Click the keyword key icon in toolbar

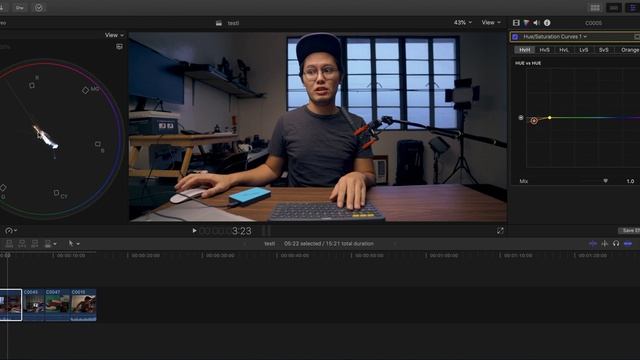point(20,8)
